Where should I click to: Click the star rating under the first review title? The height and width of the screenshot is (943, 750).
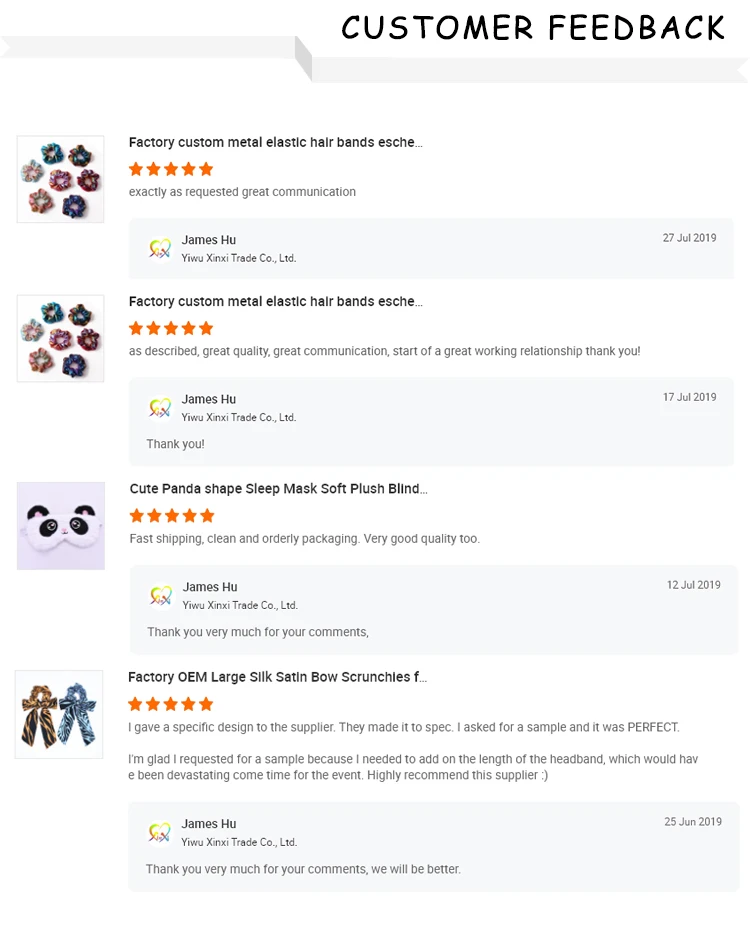[171, 169]
